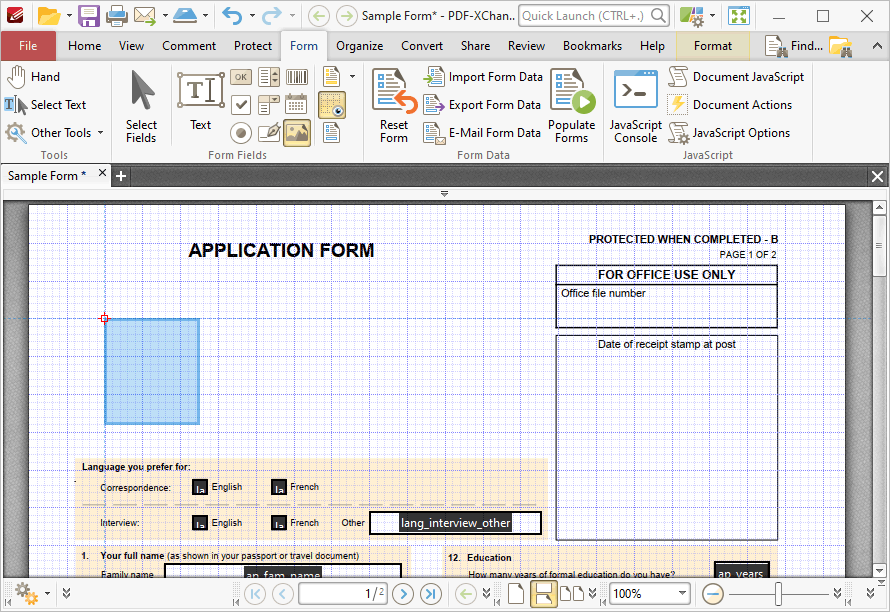Click the Print icon in quick access toolbar
This screenshot has width=890, height=612.
pos(116,16)
